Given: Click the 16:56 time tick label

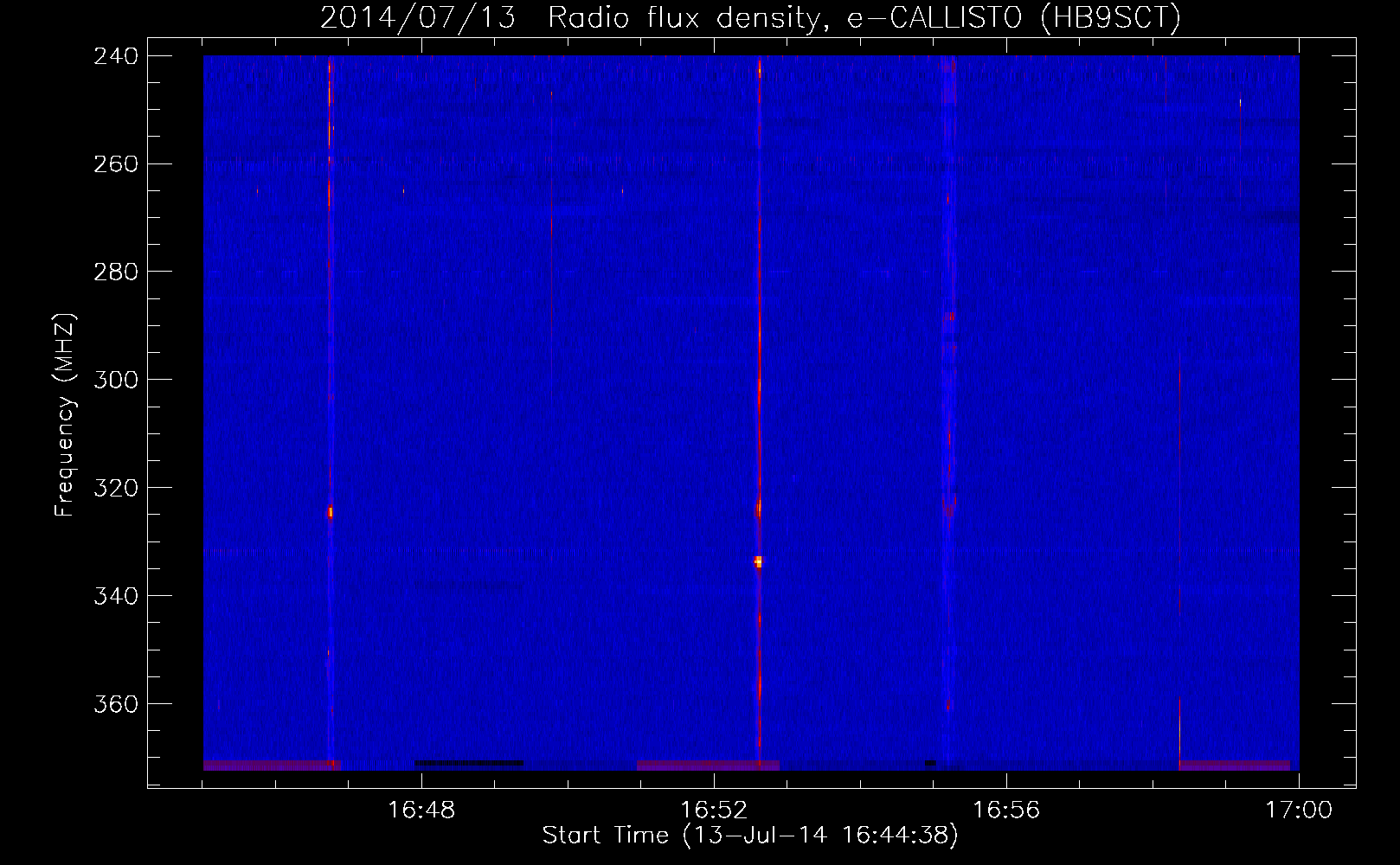Looking at the screenshot, I should (1006, 811).
